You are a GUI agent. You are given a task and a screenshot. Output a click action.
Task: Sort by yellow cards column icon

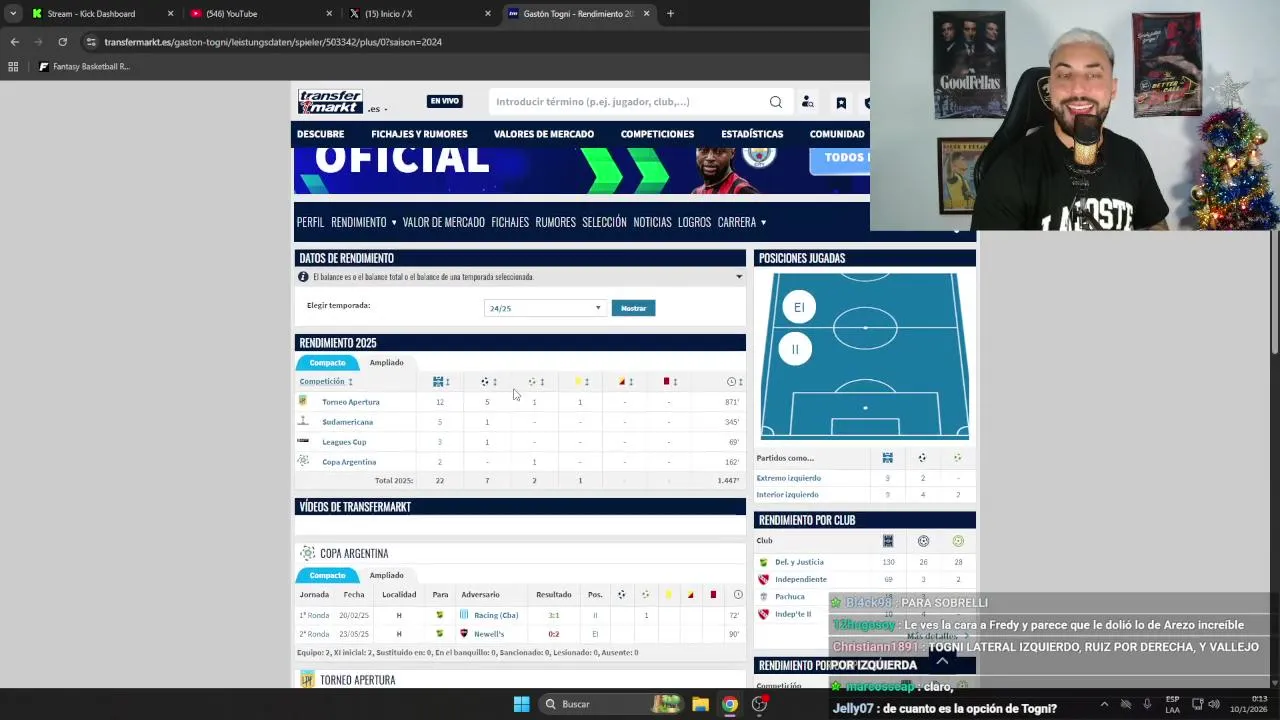(578, 382)
